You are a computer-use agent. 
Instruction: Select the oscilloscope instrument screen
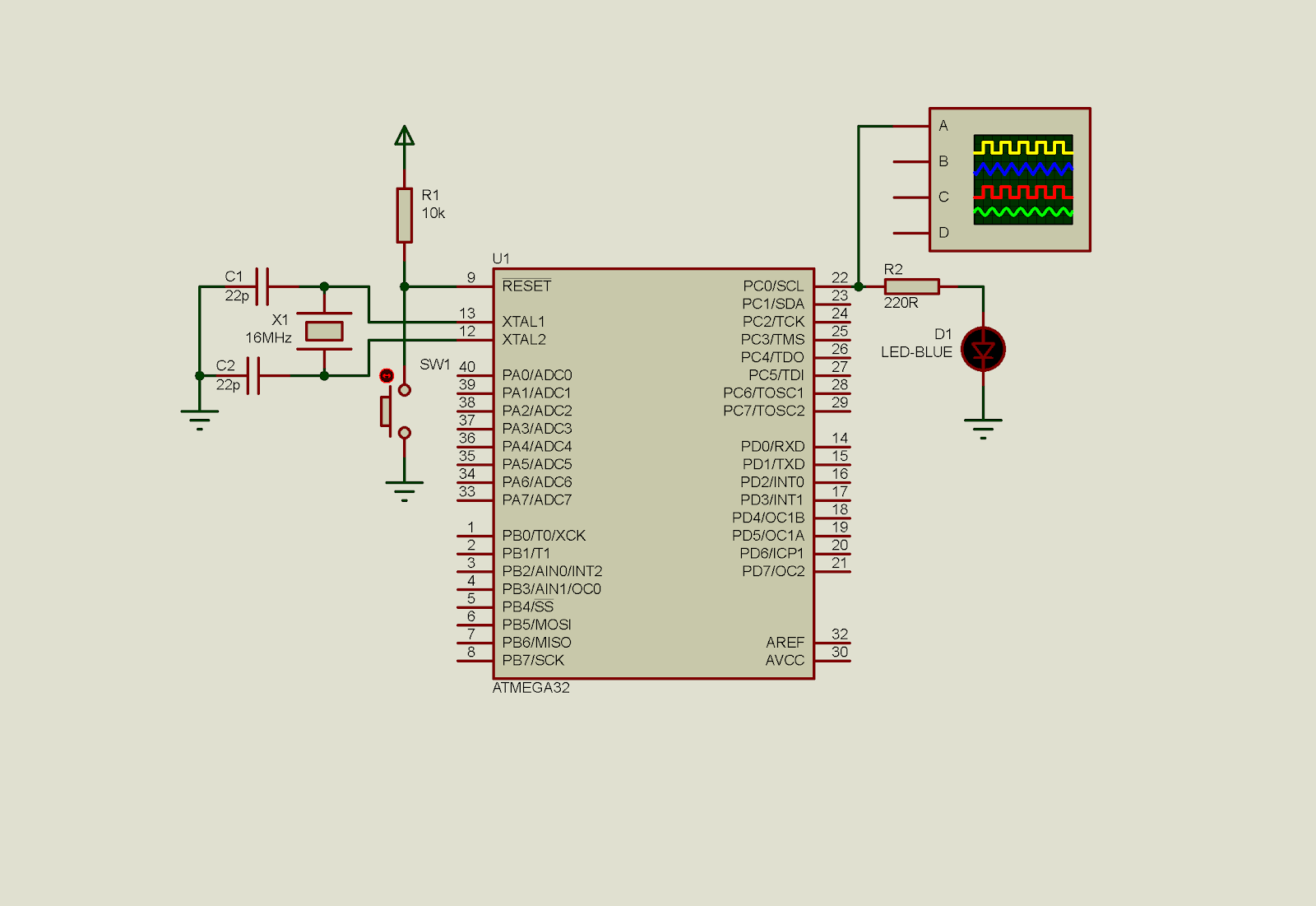click(x=1023, y=179)
